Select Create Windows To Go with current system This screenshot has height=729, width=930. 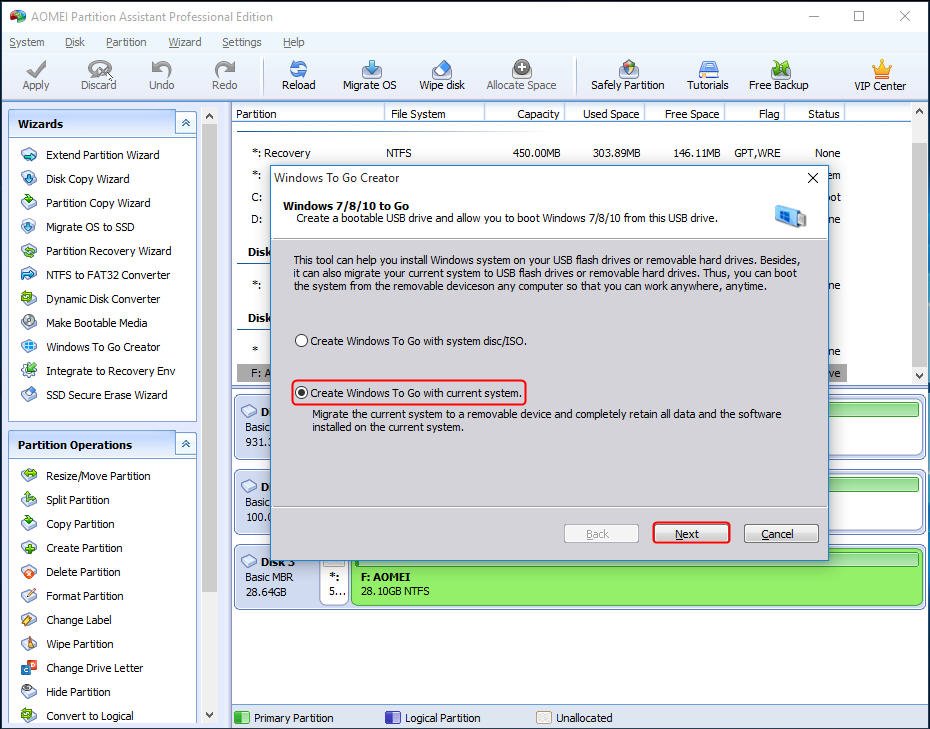pyautogui.click(x=409, y=393)
